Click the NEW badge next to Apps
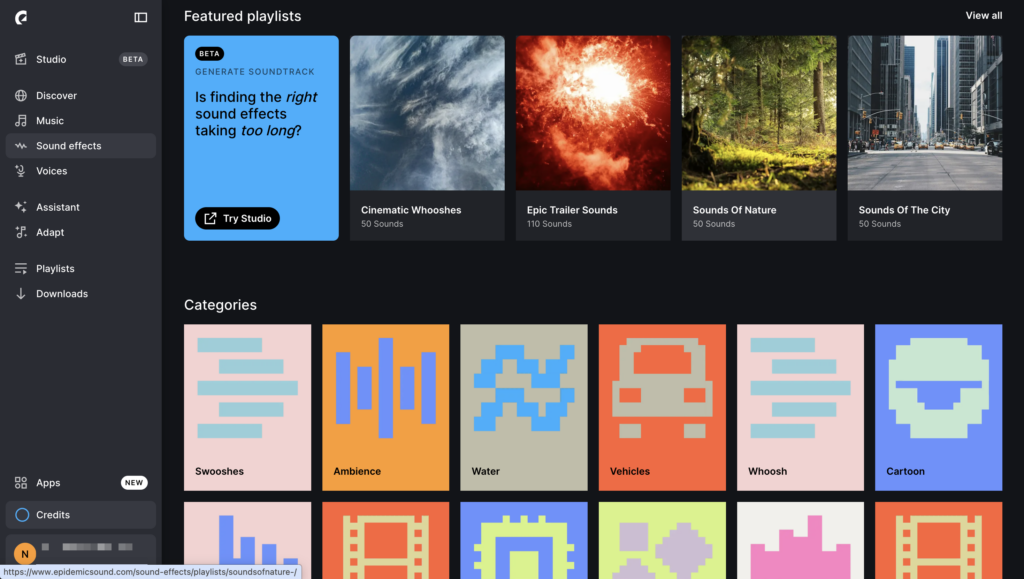Viewport: 1024px width, 579px height. [x=134, y=482]
